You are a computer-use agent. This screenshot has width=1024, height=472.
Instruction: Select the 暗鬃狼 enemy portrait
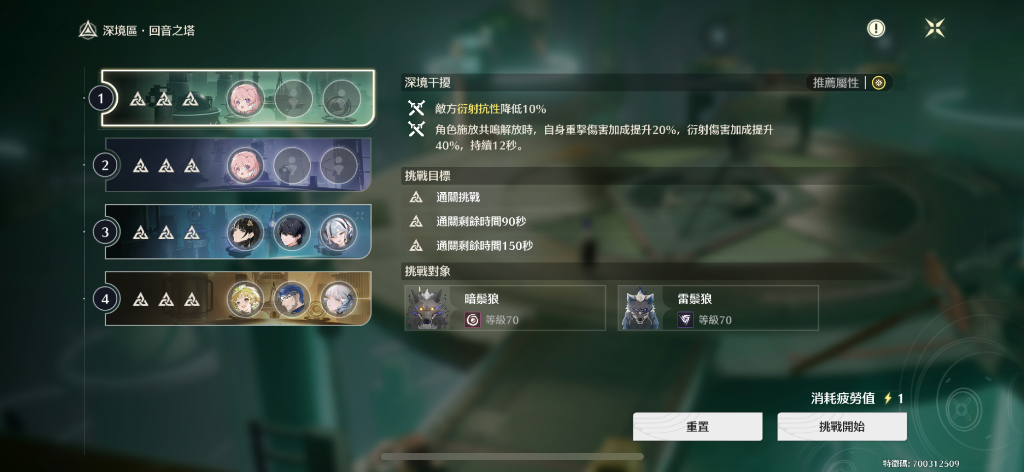point(426,307)
